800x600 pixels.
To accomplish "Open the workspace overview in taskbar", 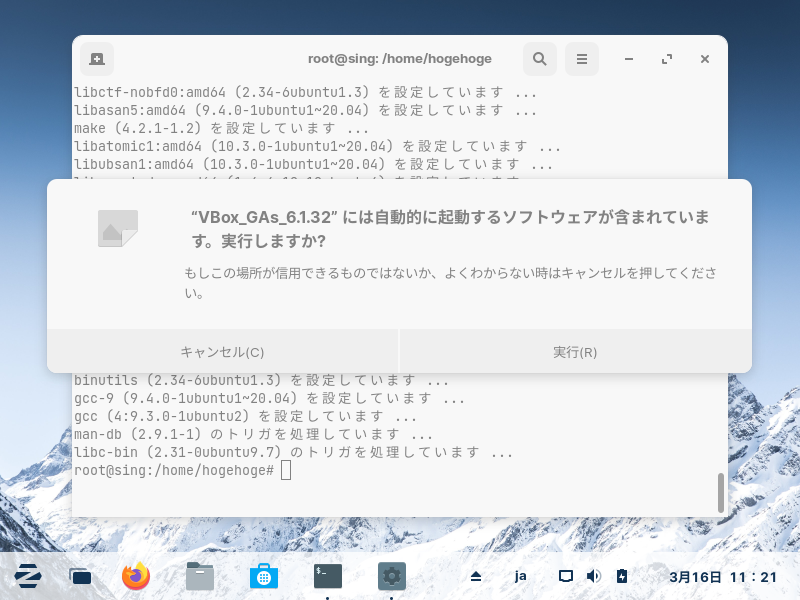I will point(81,577).
